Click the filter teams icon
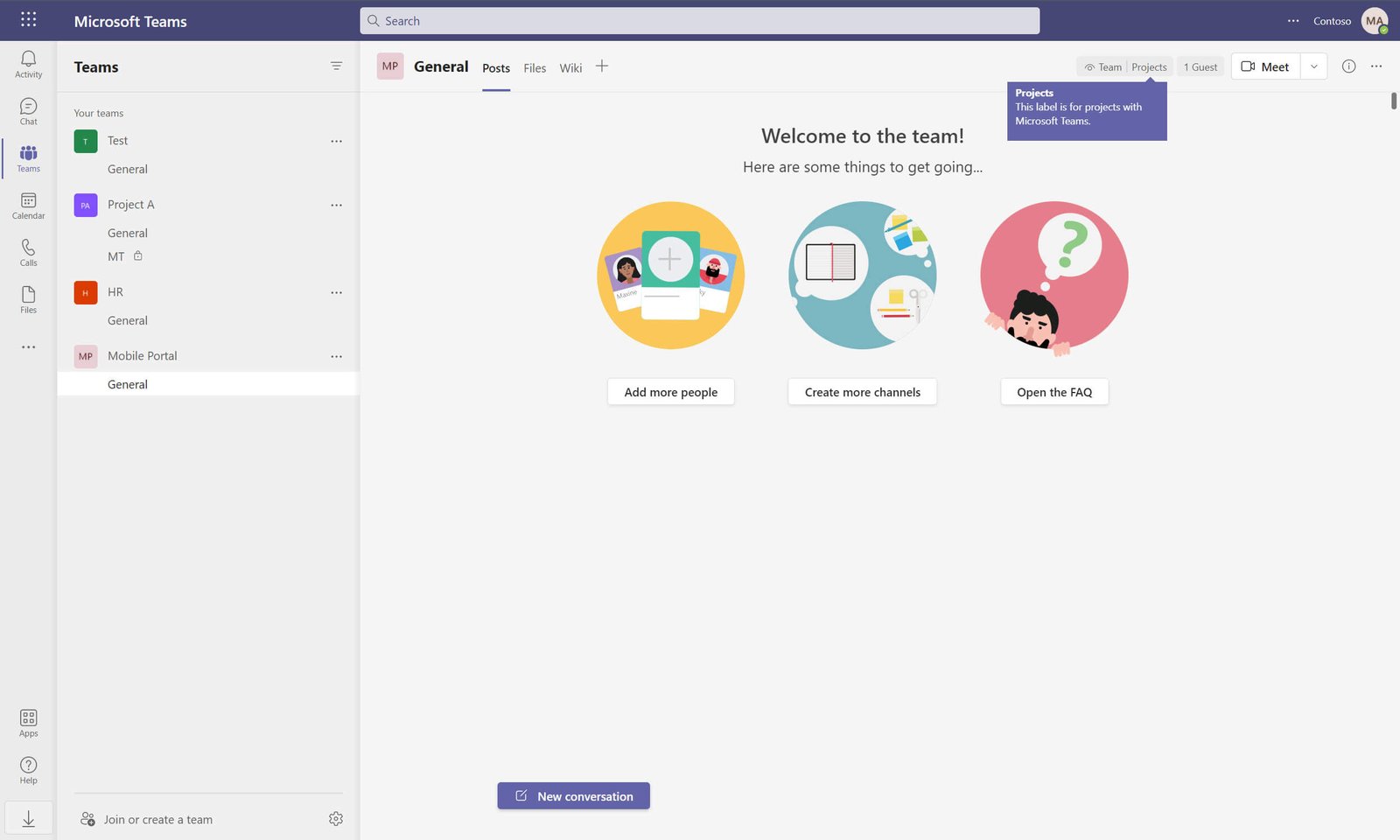The height and width of the screenshot is (840, 1400). (x=336, y=66)
